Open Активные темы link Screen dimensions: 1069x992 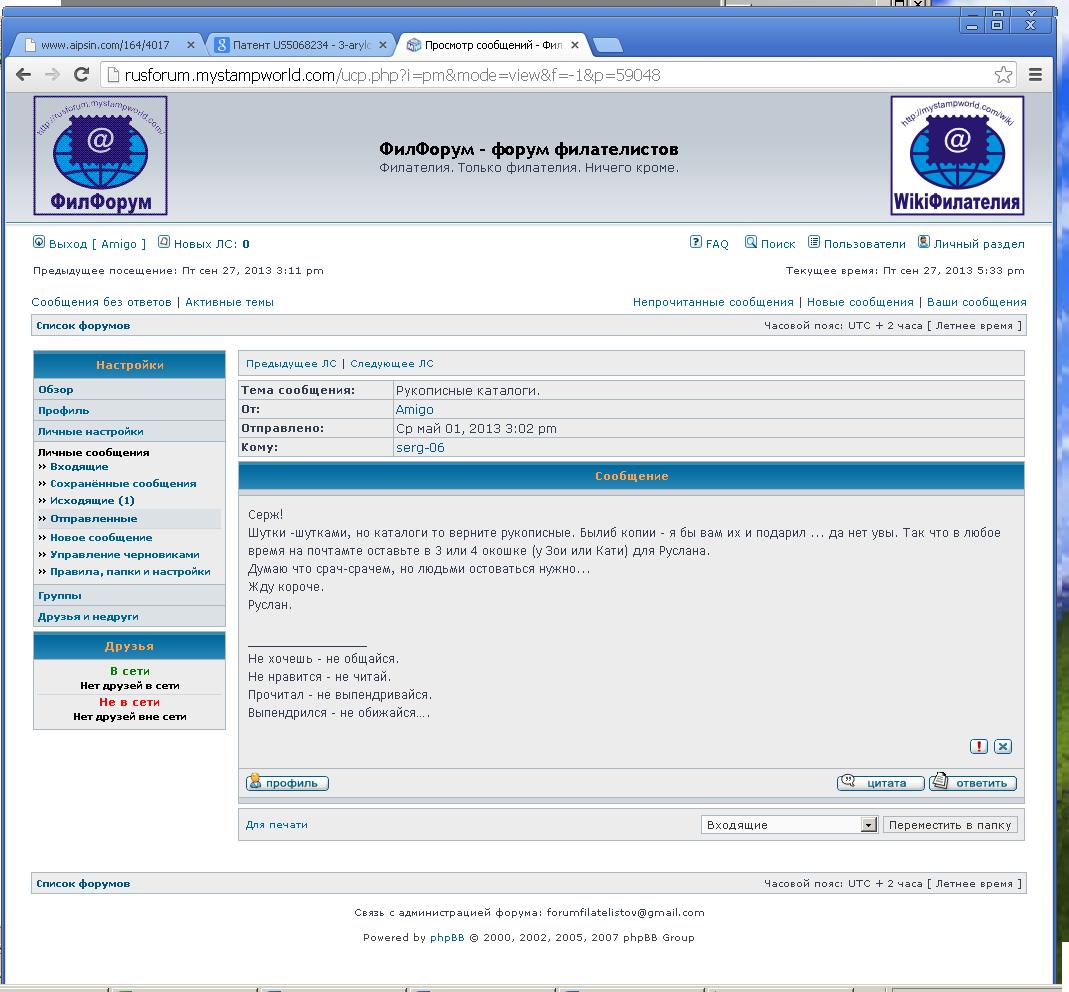(x=229, y=302)
